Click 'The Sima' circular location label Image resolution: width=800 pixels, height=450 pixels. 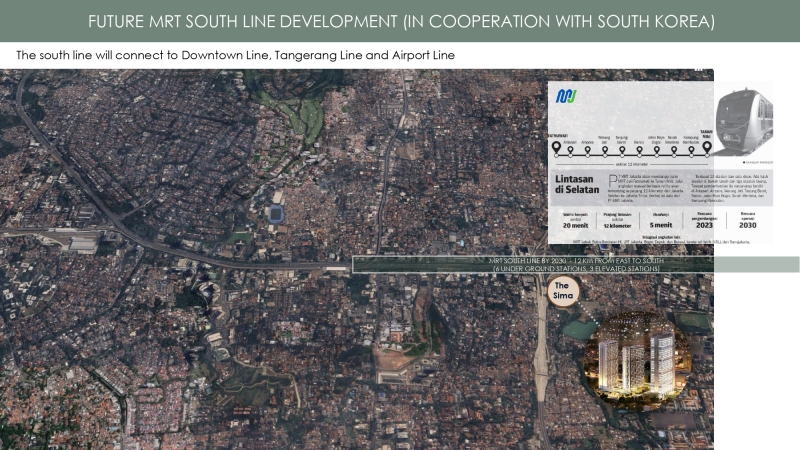(x=563, y=291)
